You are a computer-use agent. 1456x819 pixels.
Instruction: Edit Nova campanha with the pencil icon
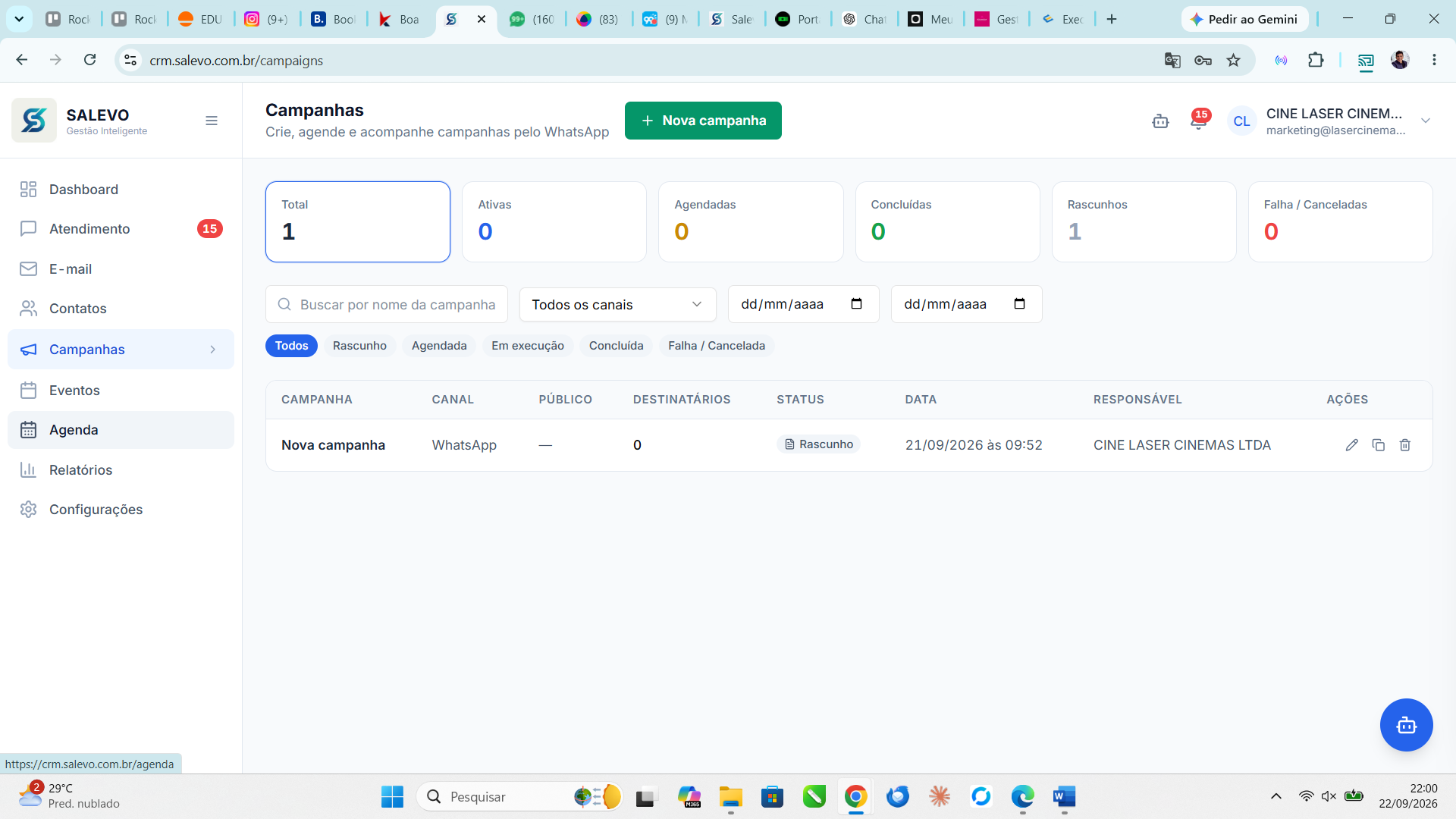click(1351, 445)
